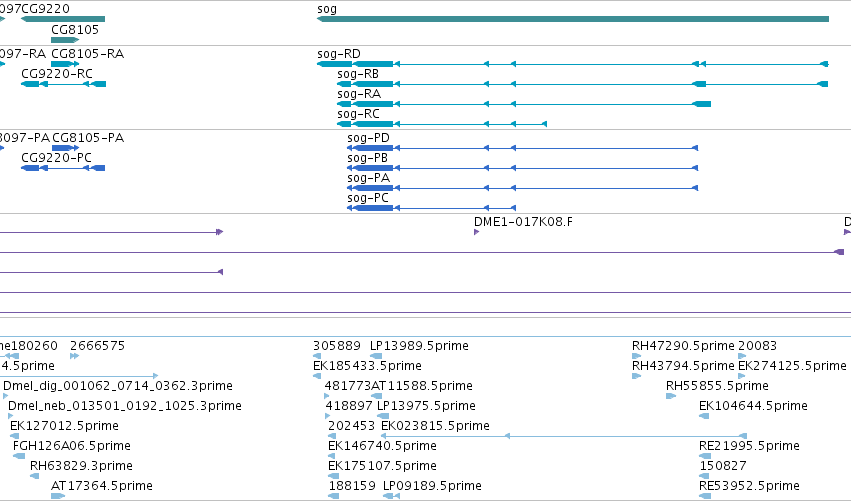
Task: Select the EK274125.5prime EST label
Action: tap(792, 366)
